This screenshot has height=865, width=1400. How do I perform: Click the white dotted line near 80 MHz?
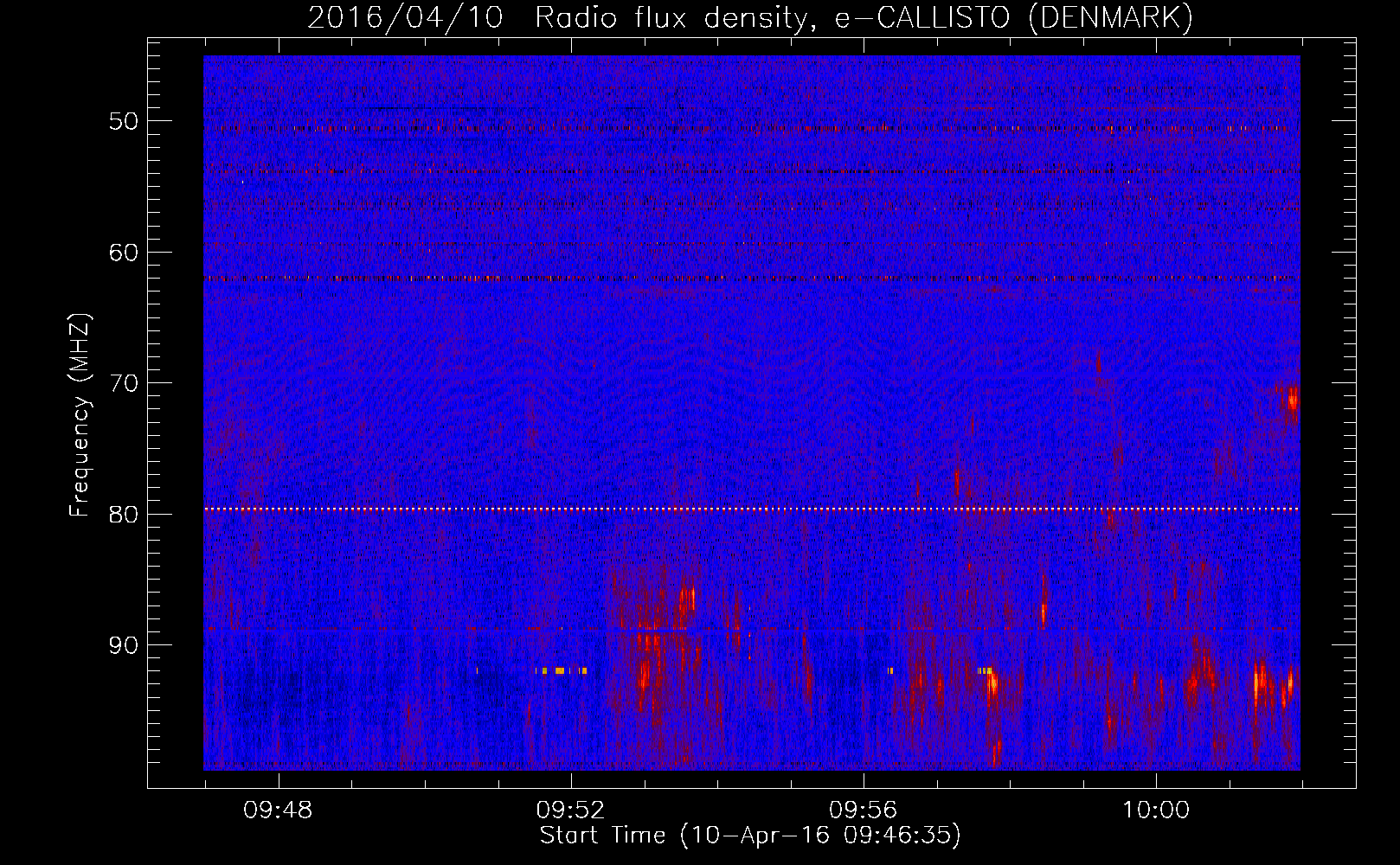(752, 509)
